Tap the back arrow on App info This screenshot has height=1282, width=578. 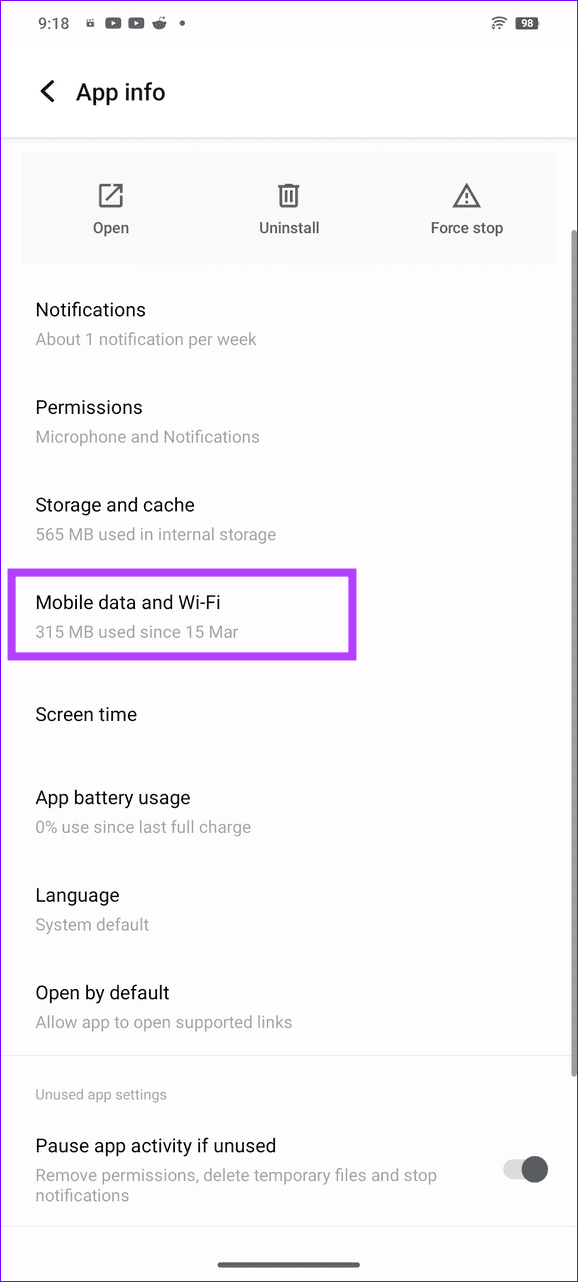(x=47, y=91)
